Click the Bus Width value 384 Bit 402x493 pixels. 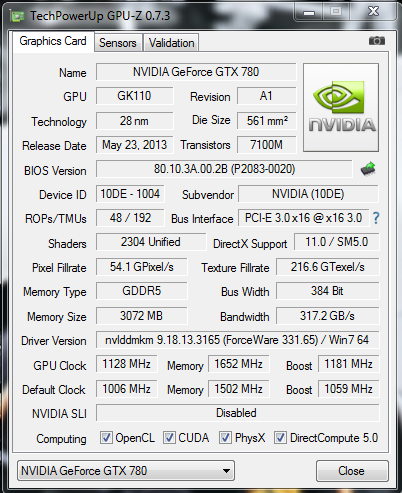[x=328, y=291]
